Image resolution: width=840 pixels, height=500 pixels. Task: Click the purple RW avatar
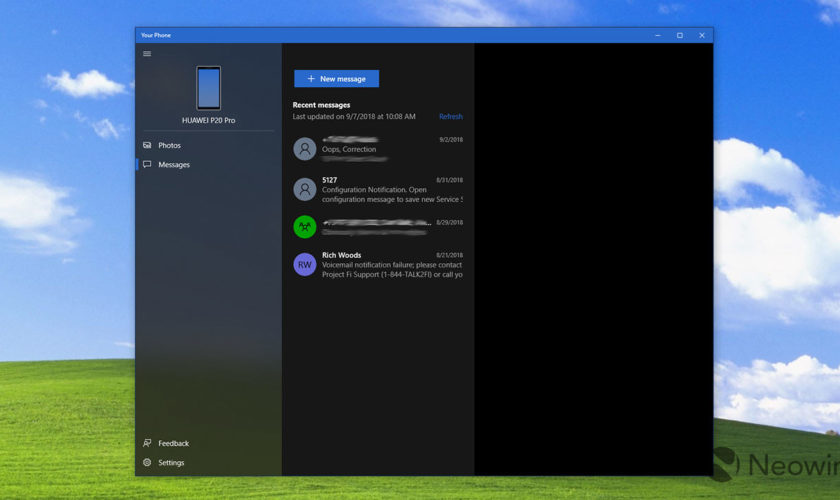tap(305, 264)
